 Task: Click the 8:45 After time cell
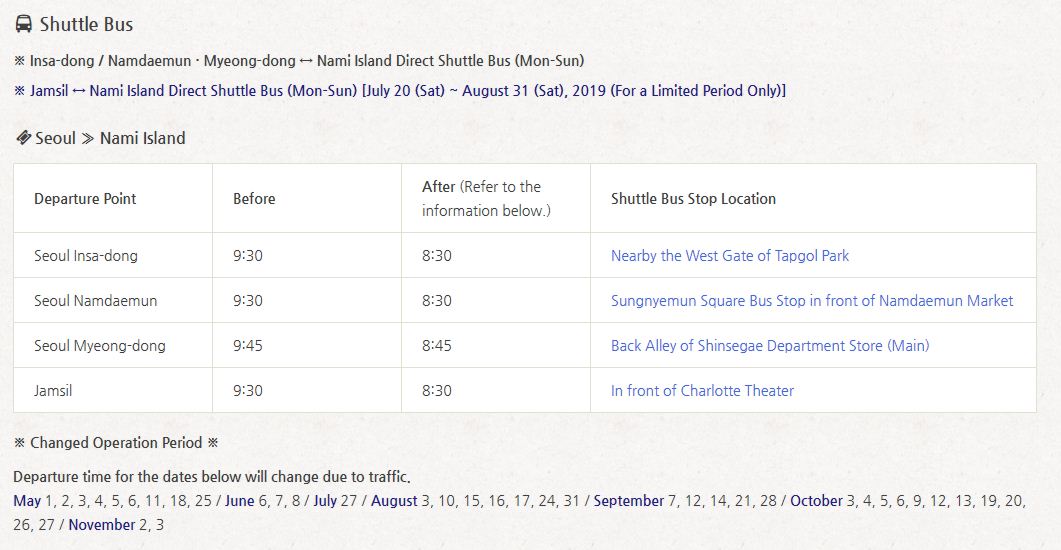[x=437, y=346]
